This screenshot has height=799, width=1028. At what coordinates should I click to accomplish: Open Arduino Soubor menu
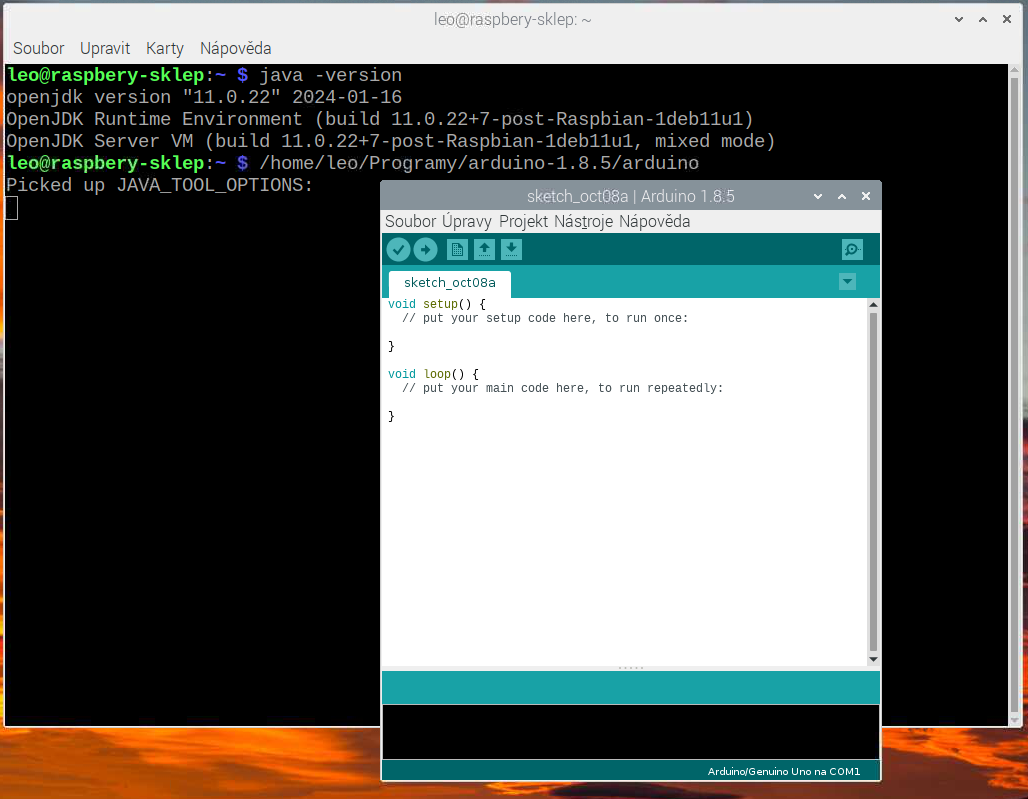[410, 222]
